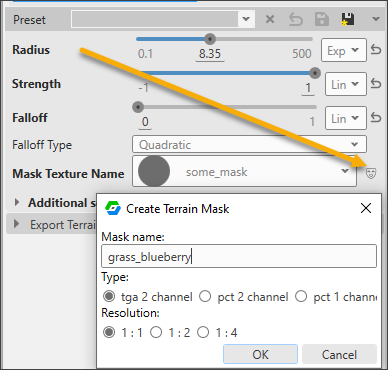Confirm mask creation with OK

click(260, 354)
